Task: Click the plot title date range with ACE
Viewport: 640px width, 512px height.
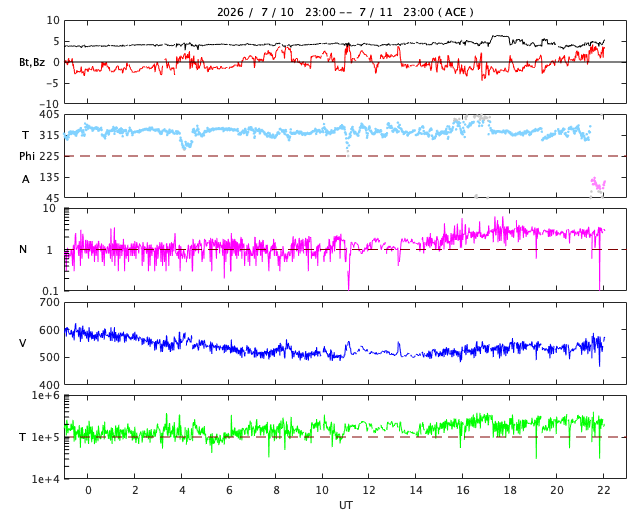Action: click(x=345, y=12)
